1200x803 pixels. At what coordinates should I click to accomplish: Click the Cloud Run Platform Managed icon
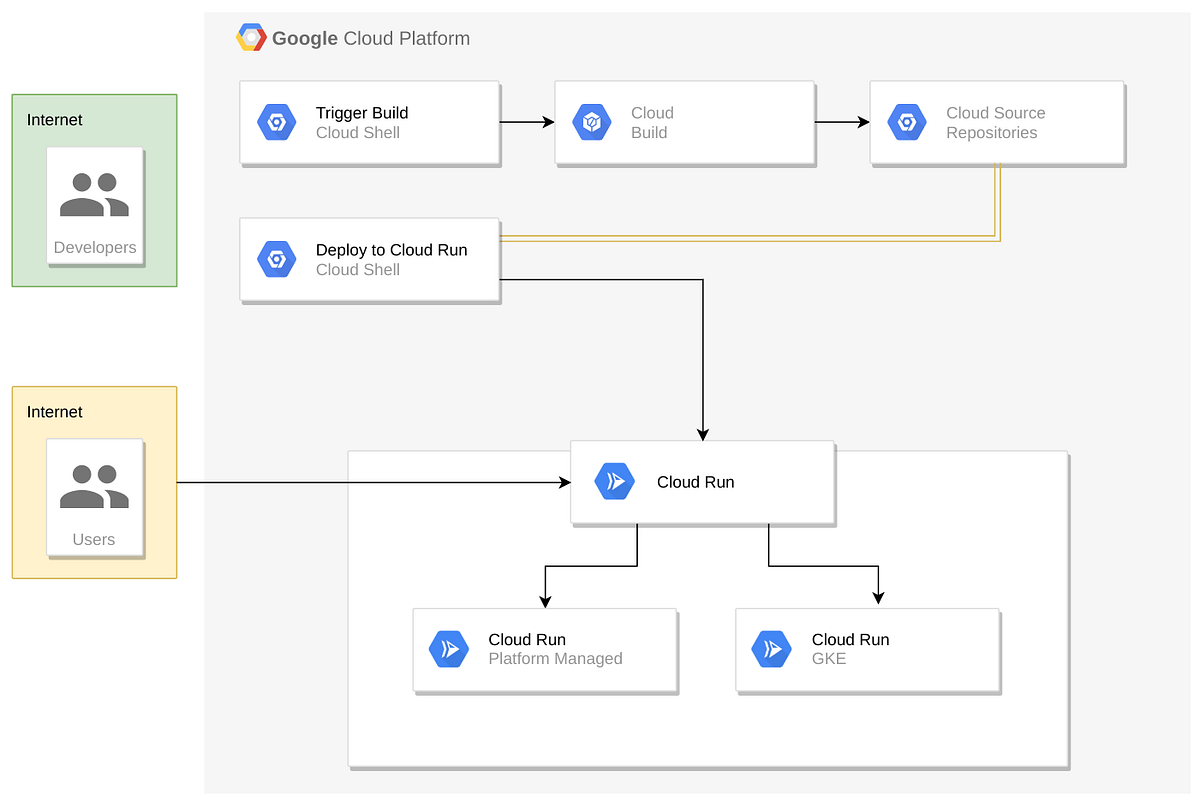(448, 648)
